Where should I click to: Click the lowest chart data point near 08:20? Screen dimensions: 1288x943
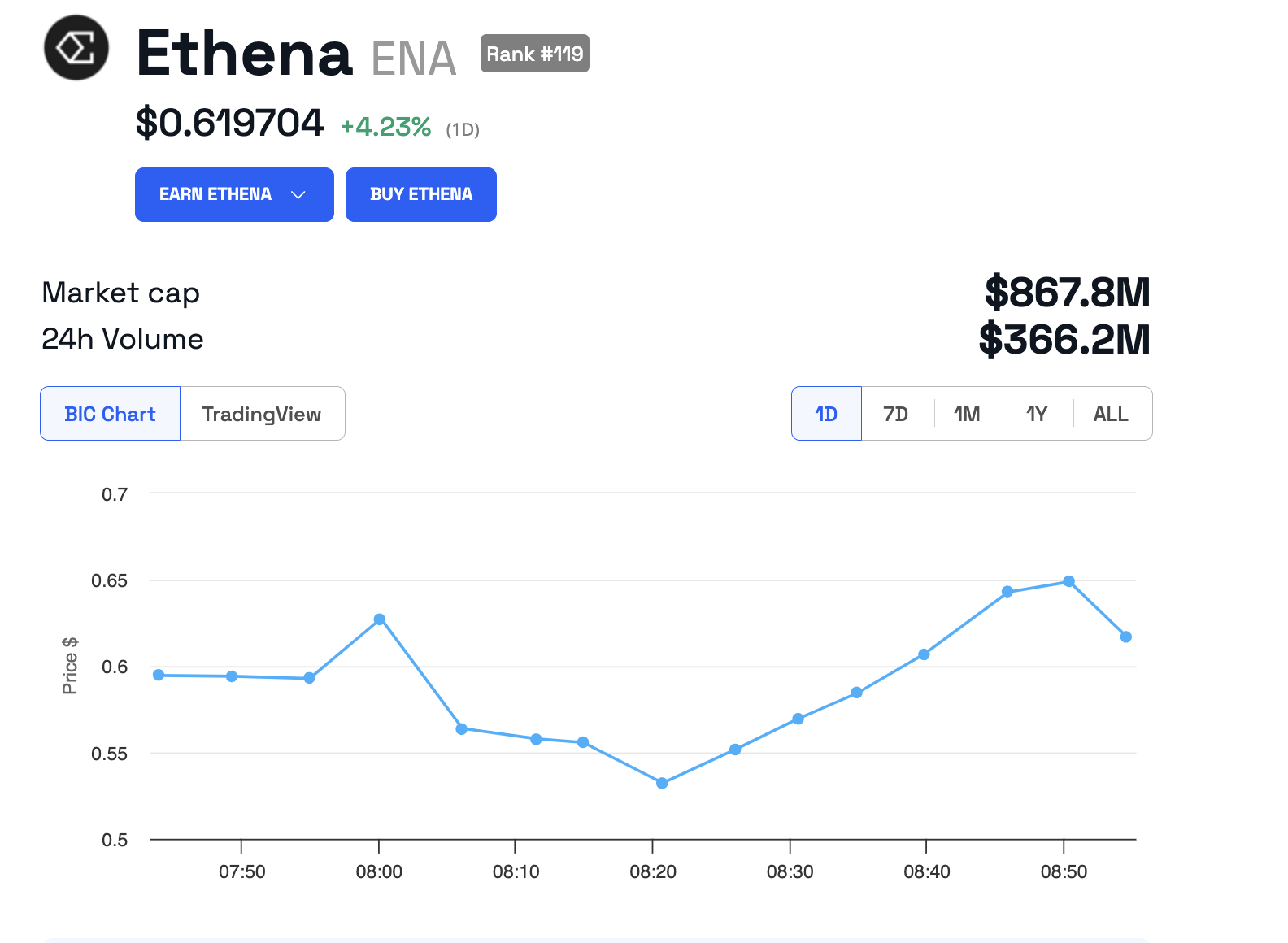pyautogui.click(x=662, y=783)
